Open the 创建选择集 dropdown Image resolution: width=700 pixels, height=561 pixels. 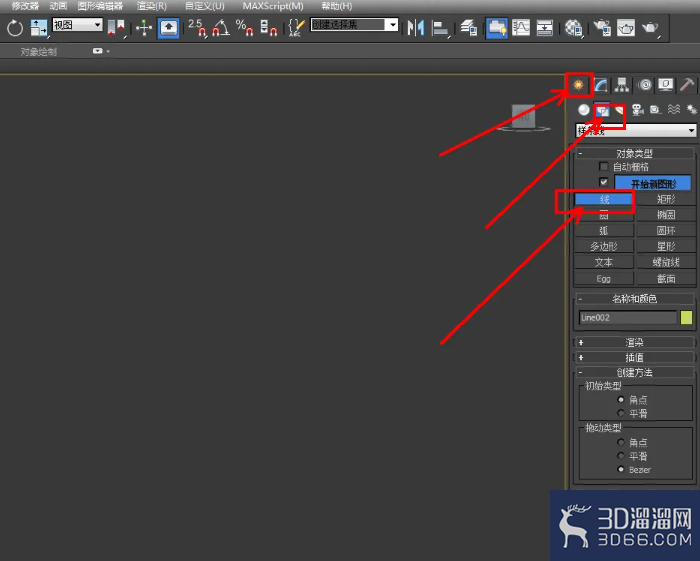tap(354, 25)
